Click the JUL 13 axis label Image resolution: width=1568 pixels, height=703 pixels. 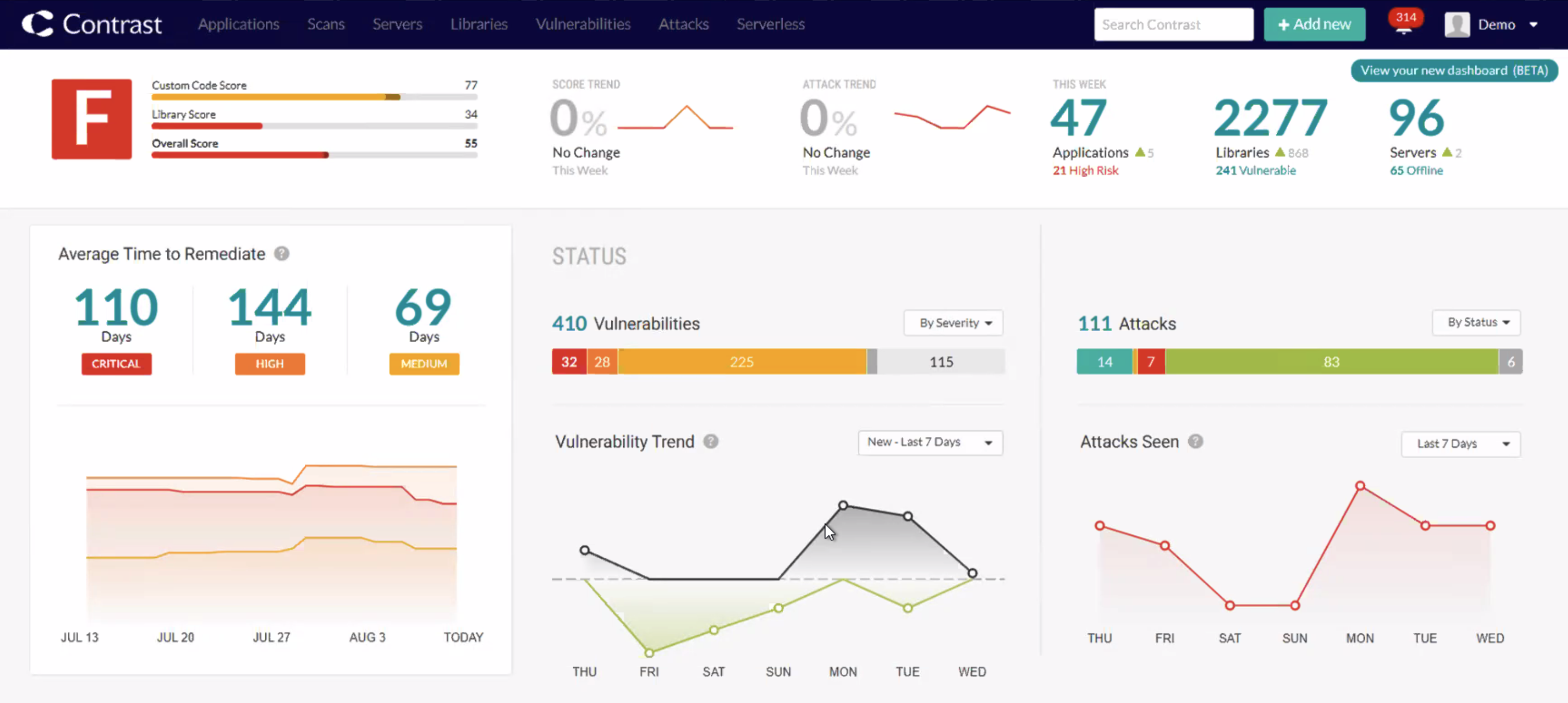[80, 637]
